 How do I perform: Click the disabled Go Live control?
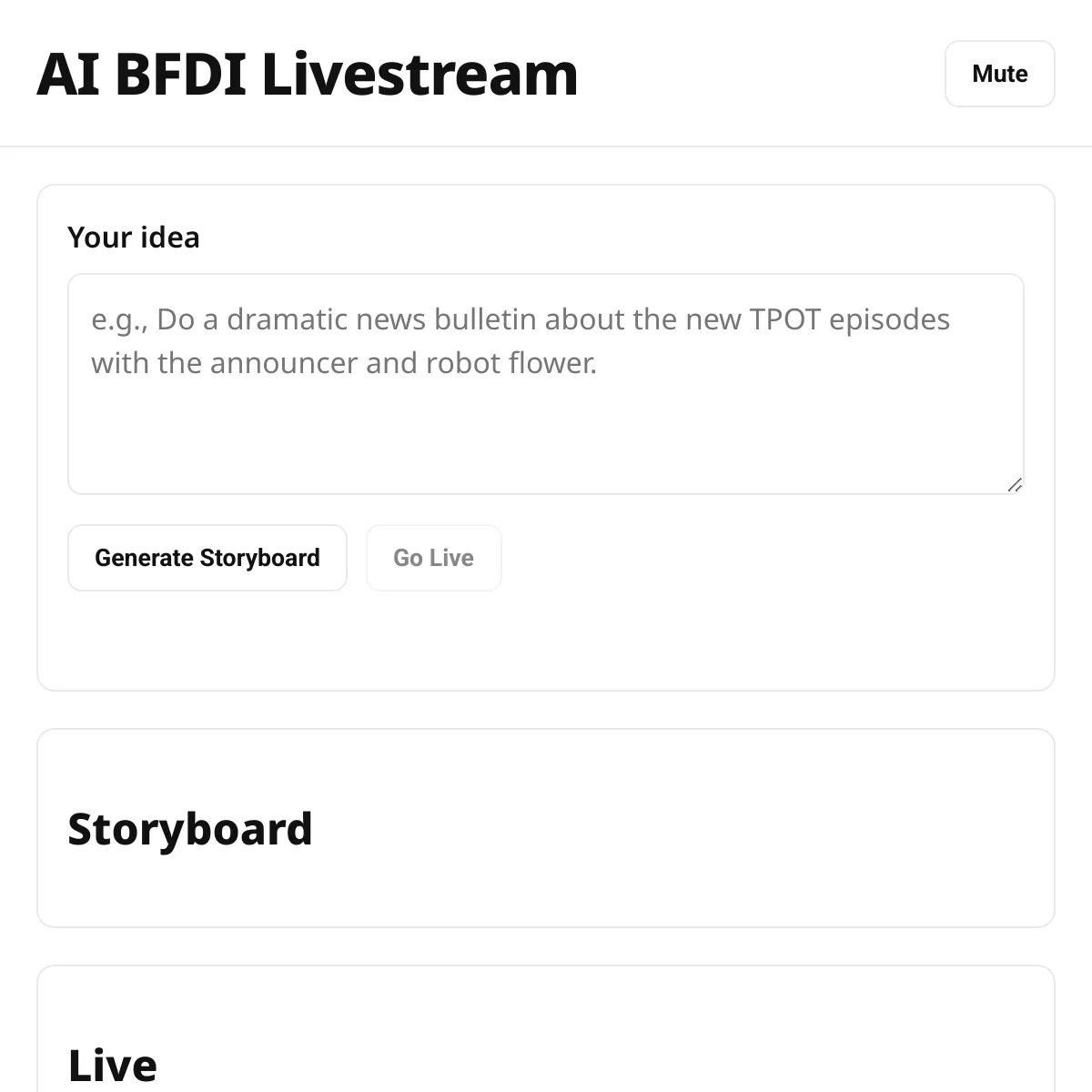433,558
